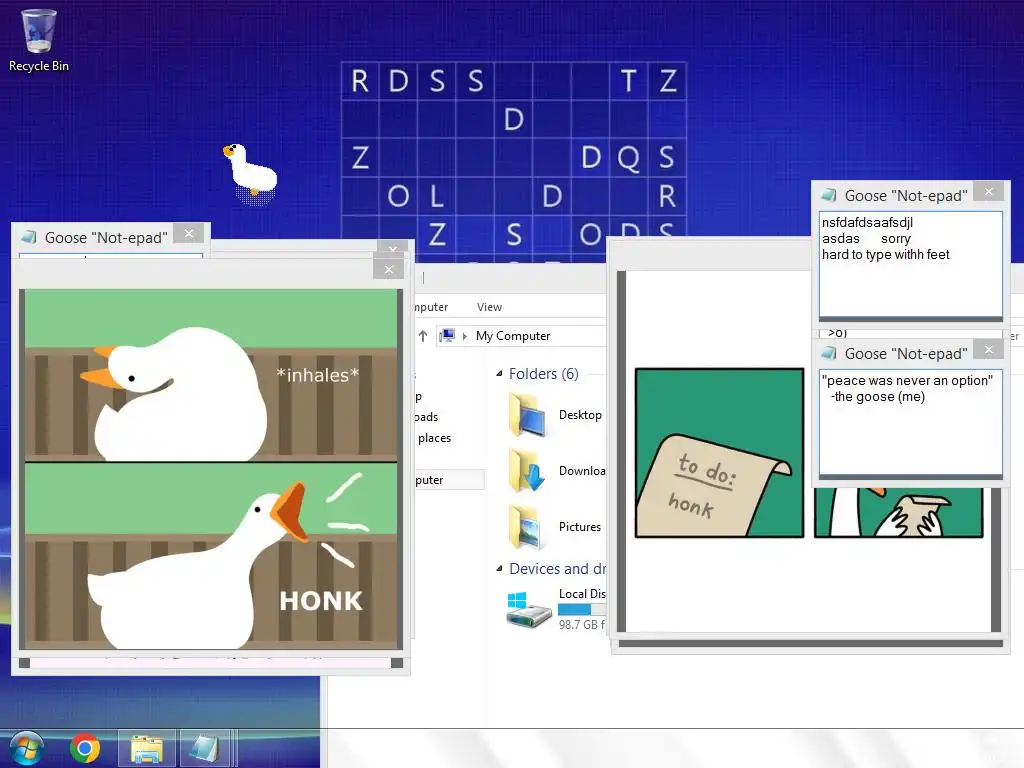Click the 'Pictures' folder label
This screenshot has height=768, width=1024.
[579, 526]
